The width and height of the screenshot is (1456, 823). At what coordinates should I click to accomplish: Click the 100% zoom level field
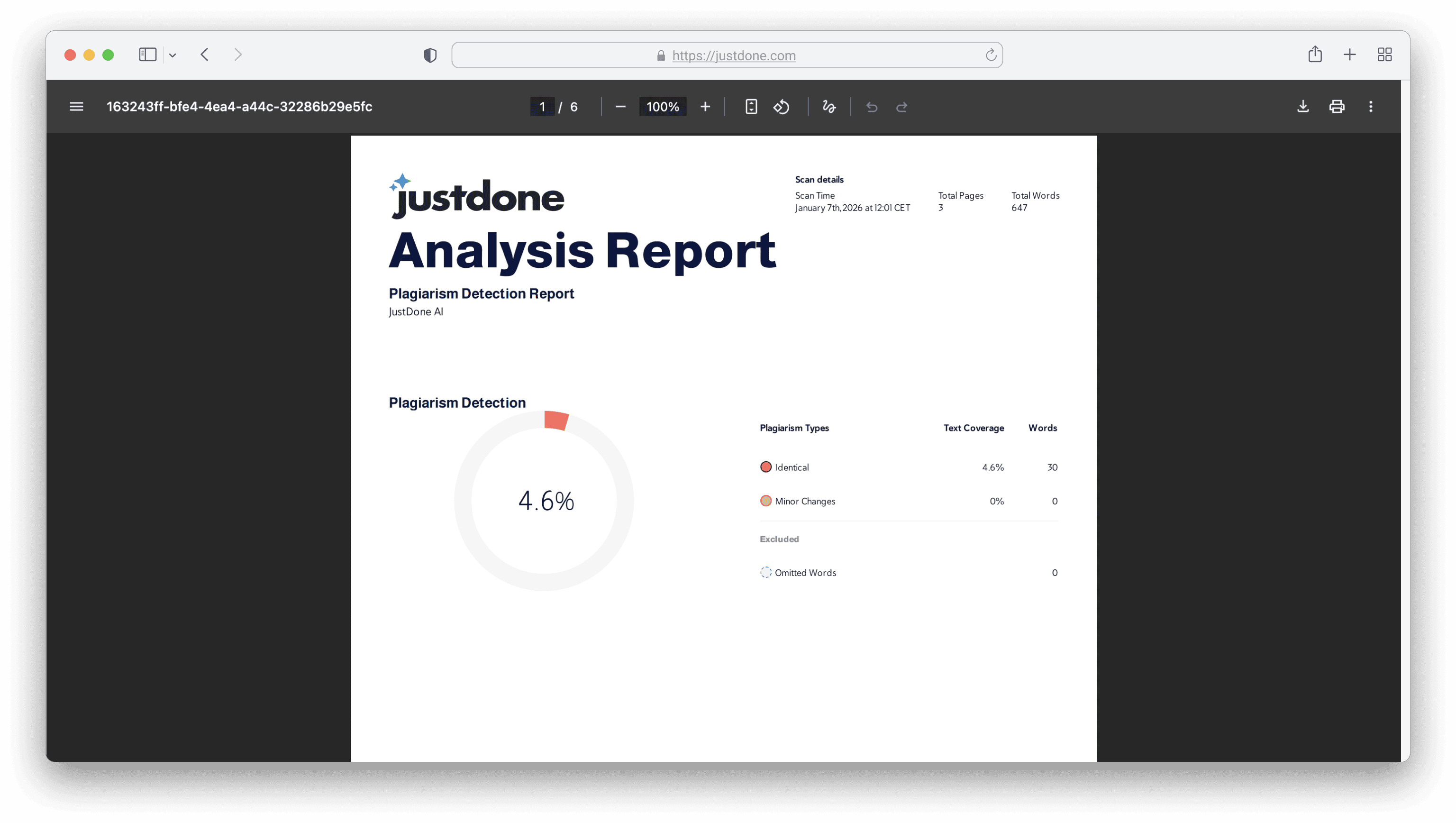tap(663, 107)
